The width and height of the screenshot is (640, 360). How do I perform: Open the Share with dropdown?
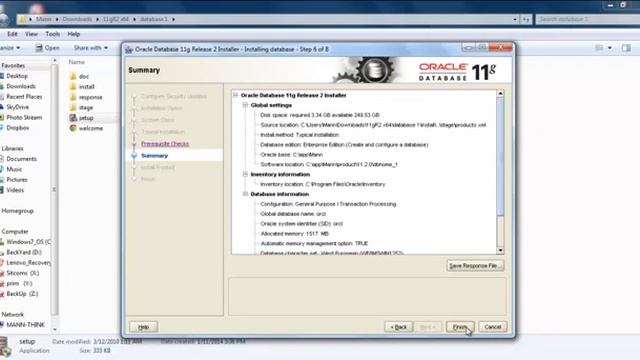91,48
